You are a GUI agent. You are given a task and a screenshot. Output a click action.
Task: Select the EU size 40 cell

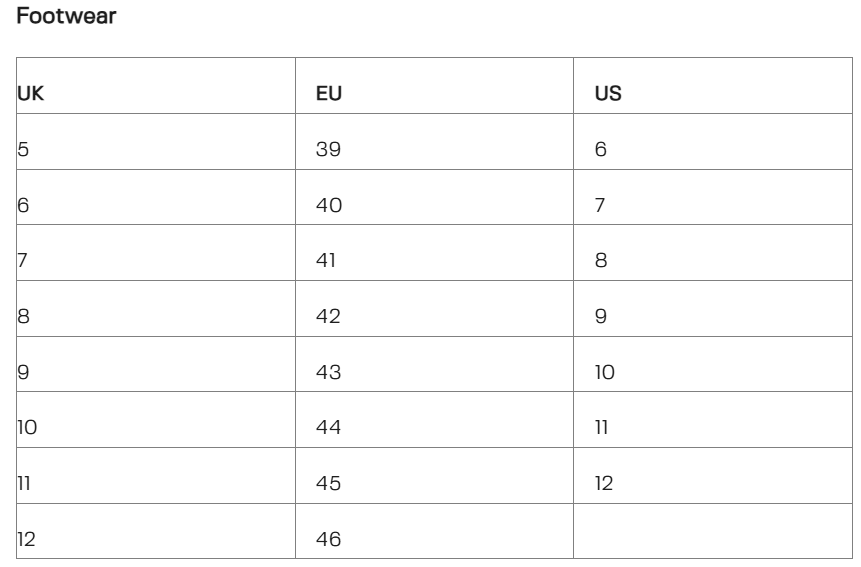pyautogui.click(x=329, y=207)
